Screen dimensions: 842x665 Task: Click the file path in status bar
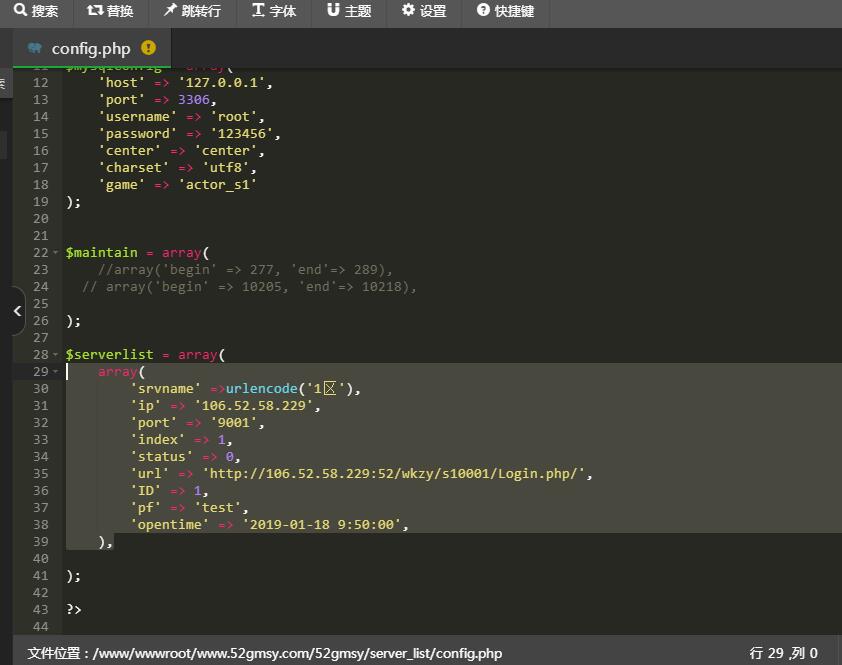(x=265, y=653)
